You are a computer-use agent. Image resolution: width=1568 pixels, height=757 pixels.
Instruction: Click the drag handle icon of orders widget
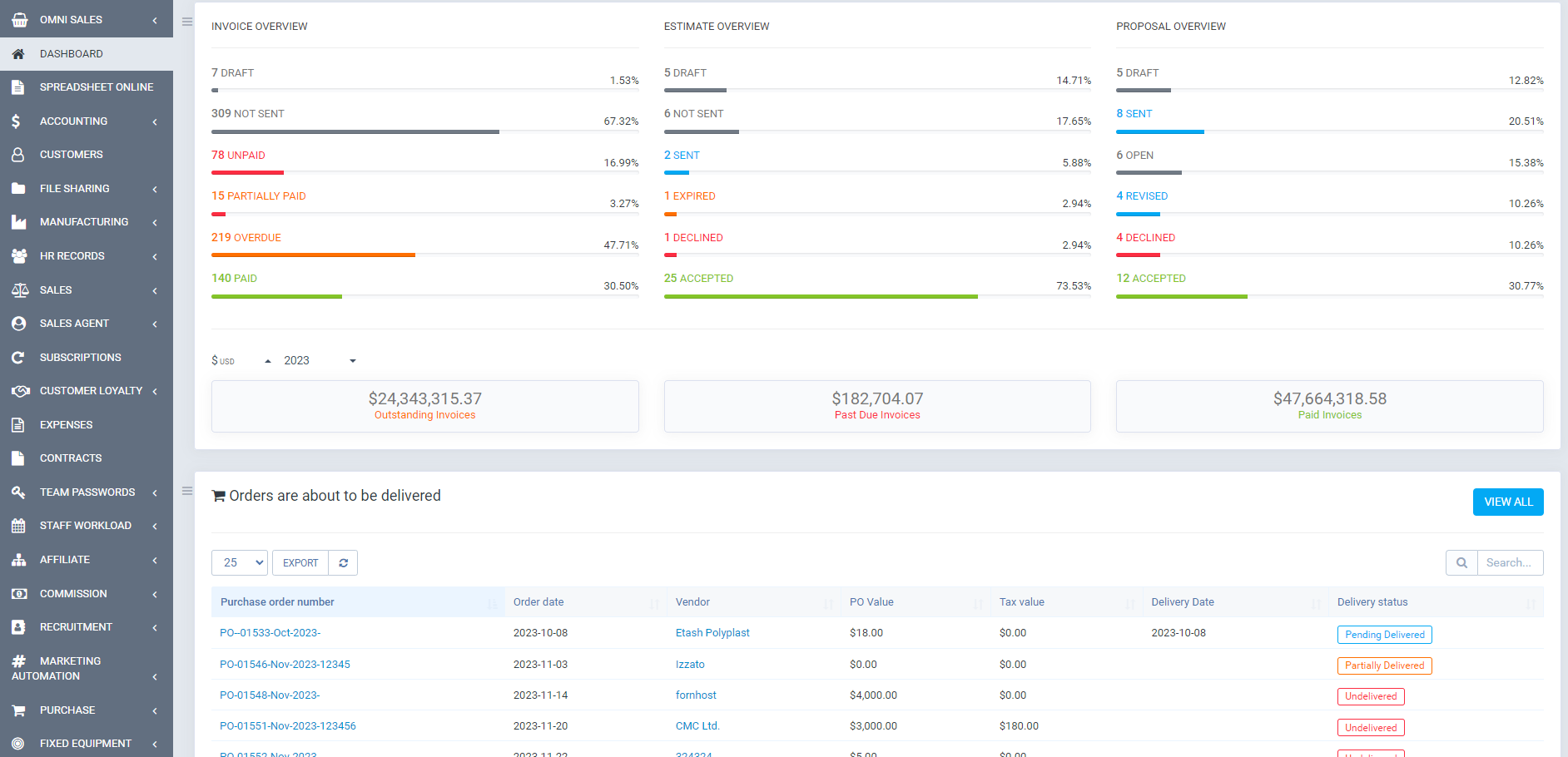187,492
